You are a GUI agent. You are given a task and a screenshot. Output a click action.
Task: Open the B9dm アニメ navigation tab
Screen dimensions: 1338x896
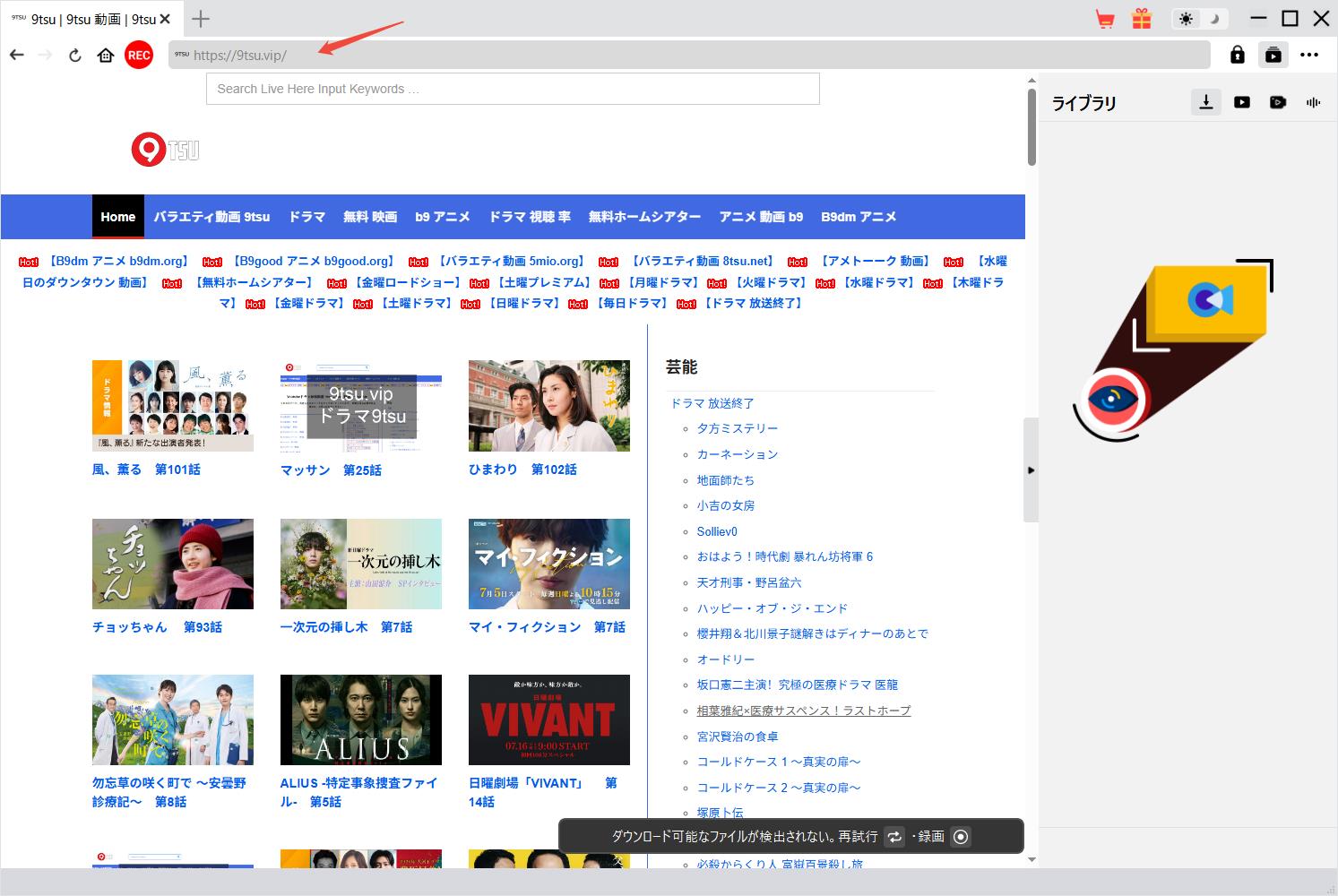[859, 217]
